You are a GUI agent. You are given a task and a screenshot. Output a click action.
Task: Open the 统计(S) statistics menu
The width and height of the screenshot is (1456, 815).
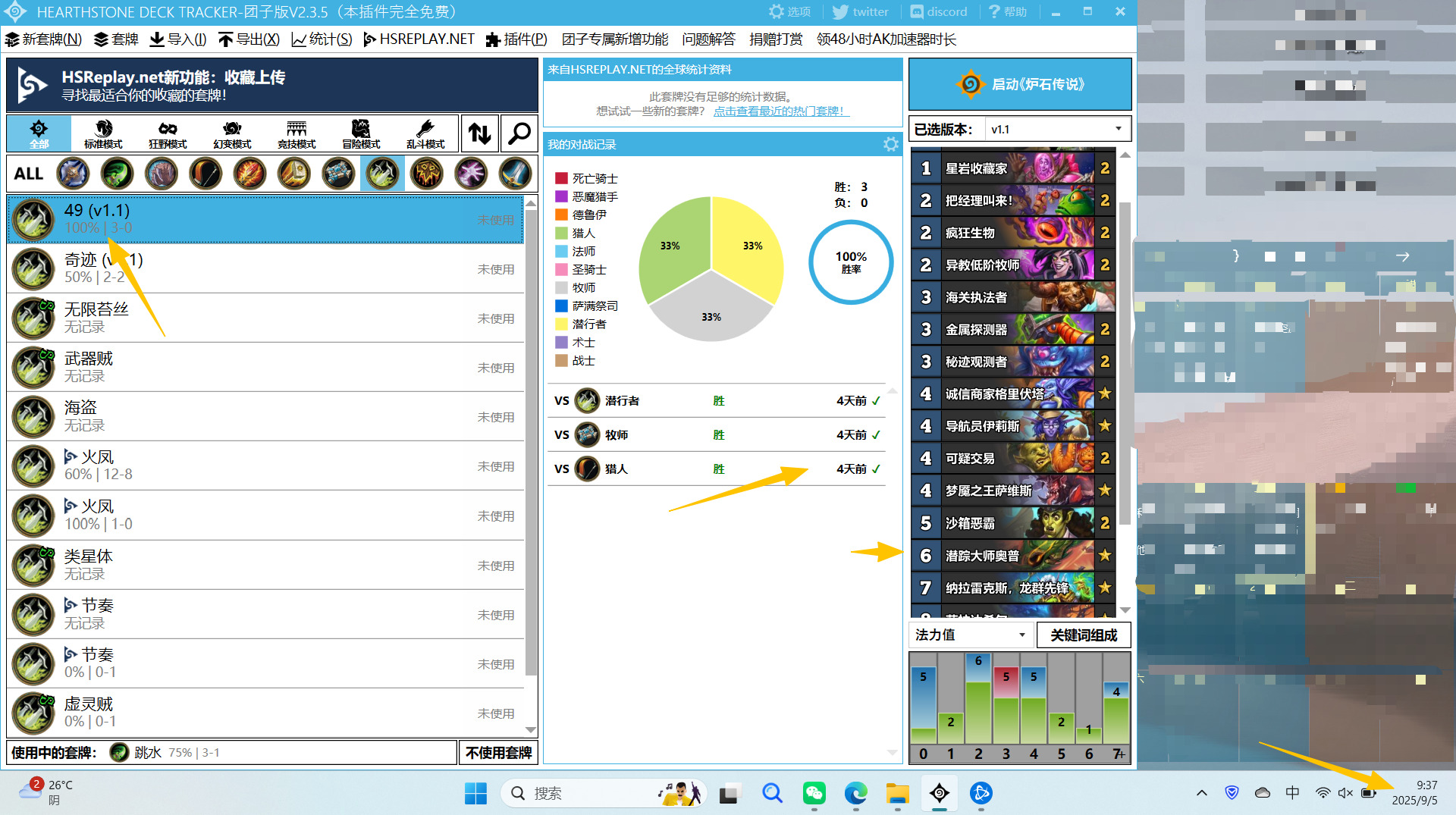(322, 39)
